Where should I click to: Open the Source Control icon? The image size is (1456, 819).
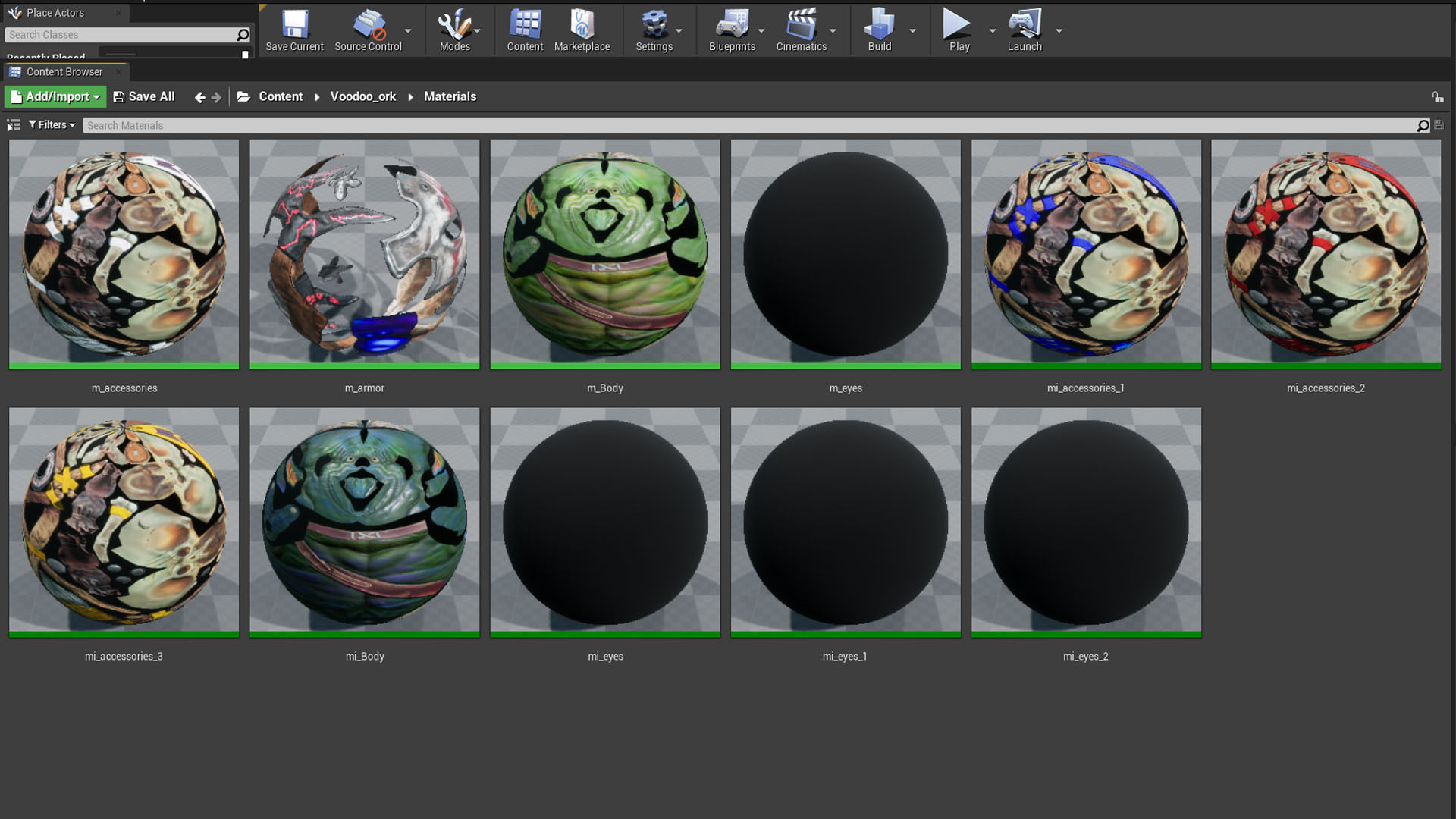coord(369,30)
